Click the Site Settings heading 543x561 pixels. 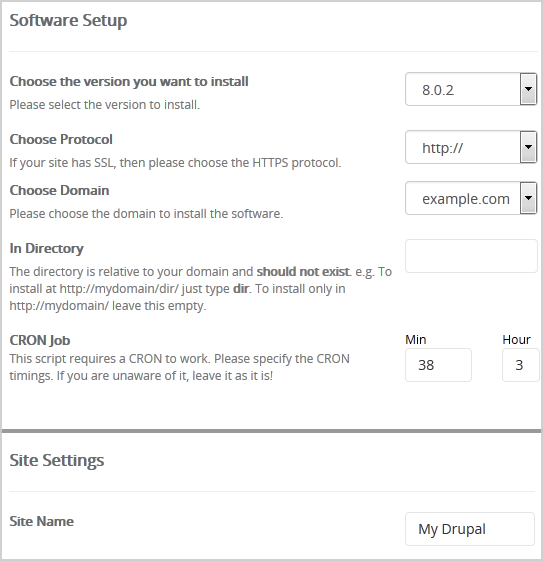[57, 460]
